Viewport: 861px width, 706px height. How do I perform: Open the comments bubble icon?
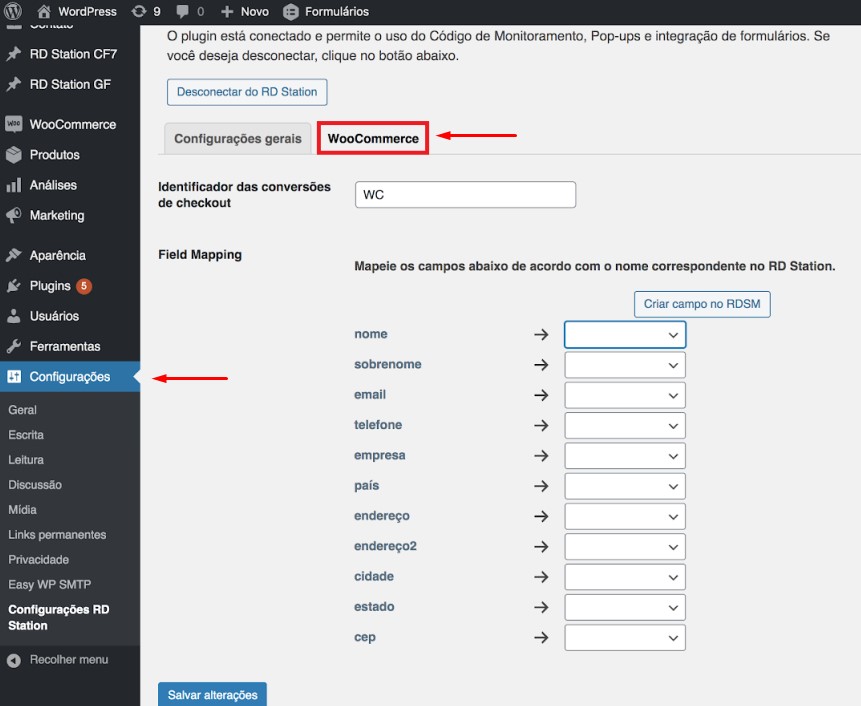[183, 12]
